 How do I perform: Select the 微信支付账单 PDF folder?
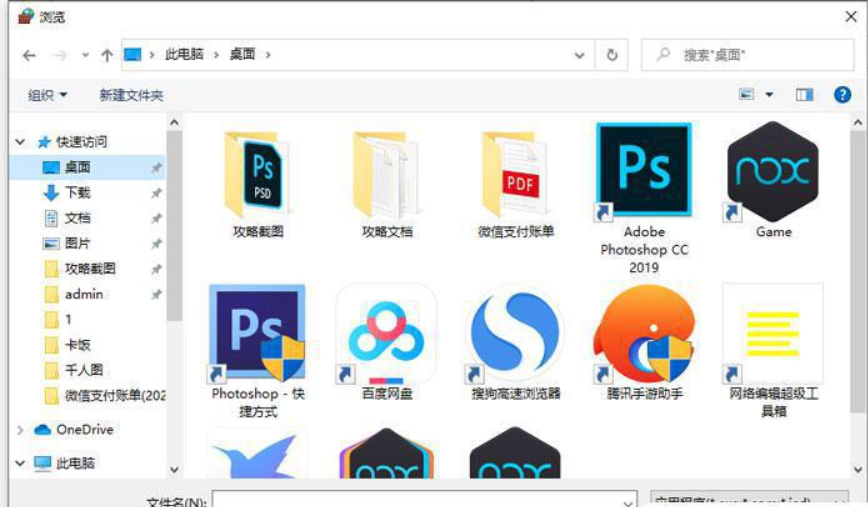[x=515, y=176]
